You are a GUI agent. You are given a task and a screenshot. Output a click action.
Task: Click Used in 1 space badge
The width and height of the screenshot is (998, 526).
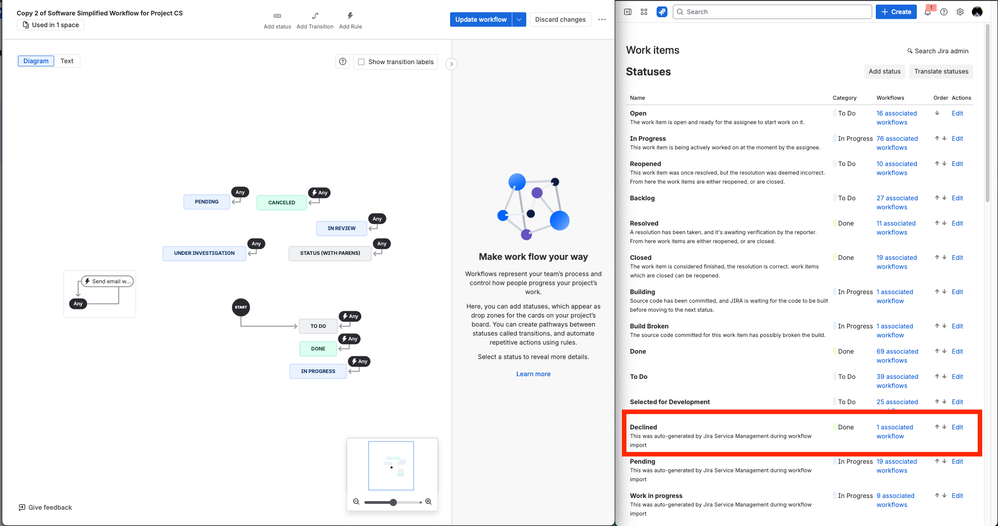[x=50, y=25]
